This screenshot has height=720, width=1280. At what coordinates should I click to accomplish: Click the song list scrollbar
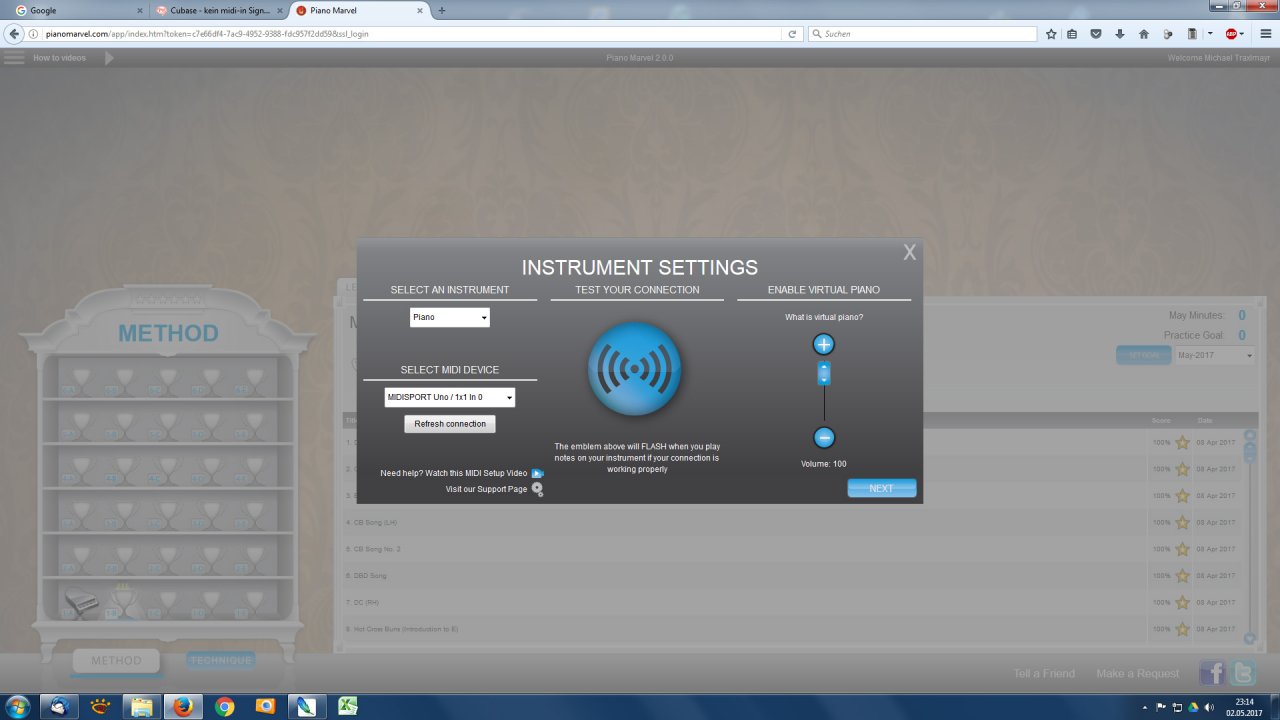tap(1249, 537)
